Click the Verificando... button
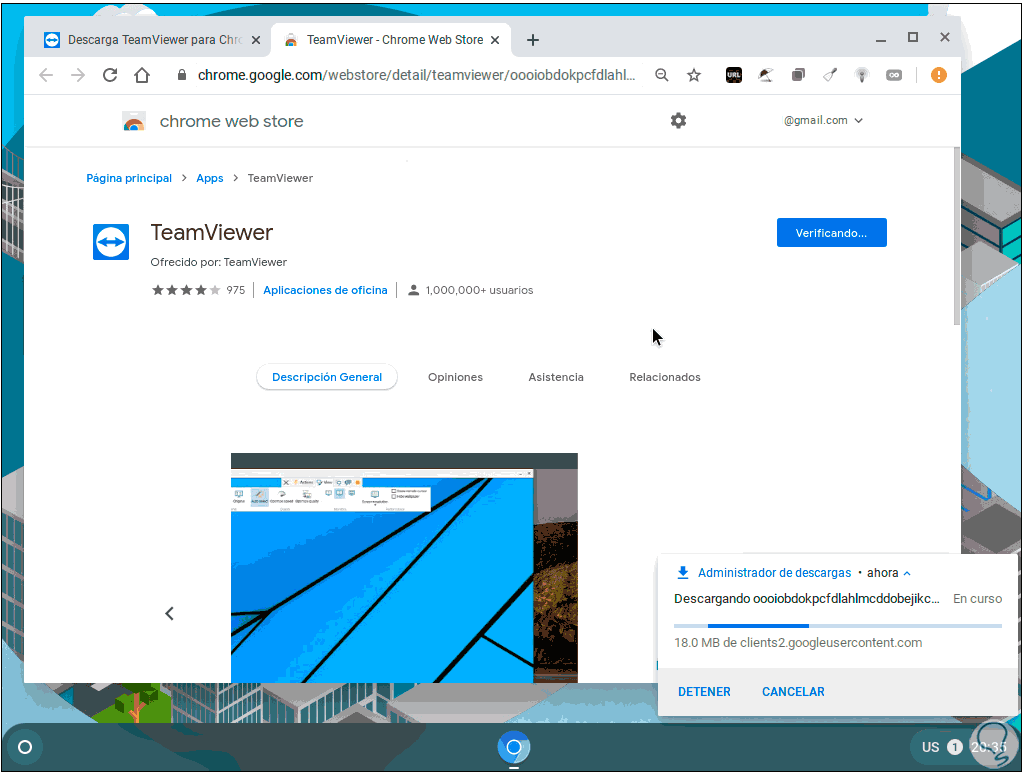 tap(831, 233)
